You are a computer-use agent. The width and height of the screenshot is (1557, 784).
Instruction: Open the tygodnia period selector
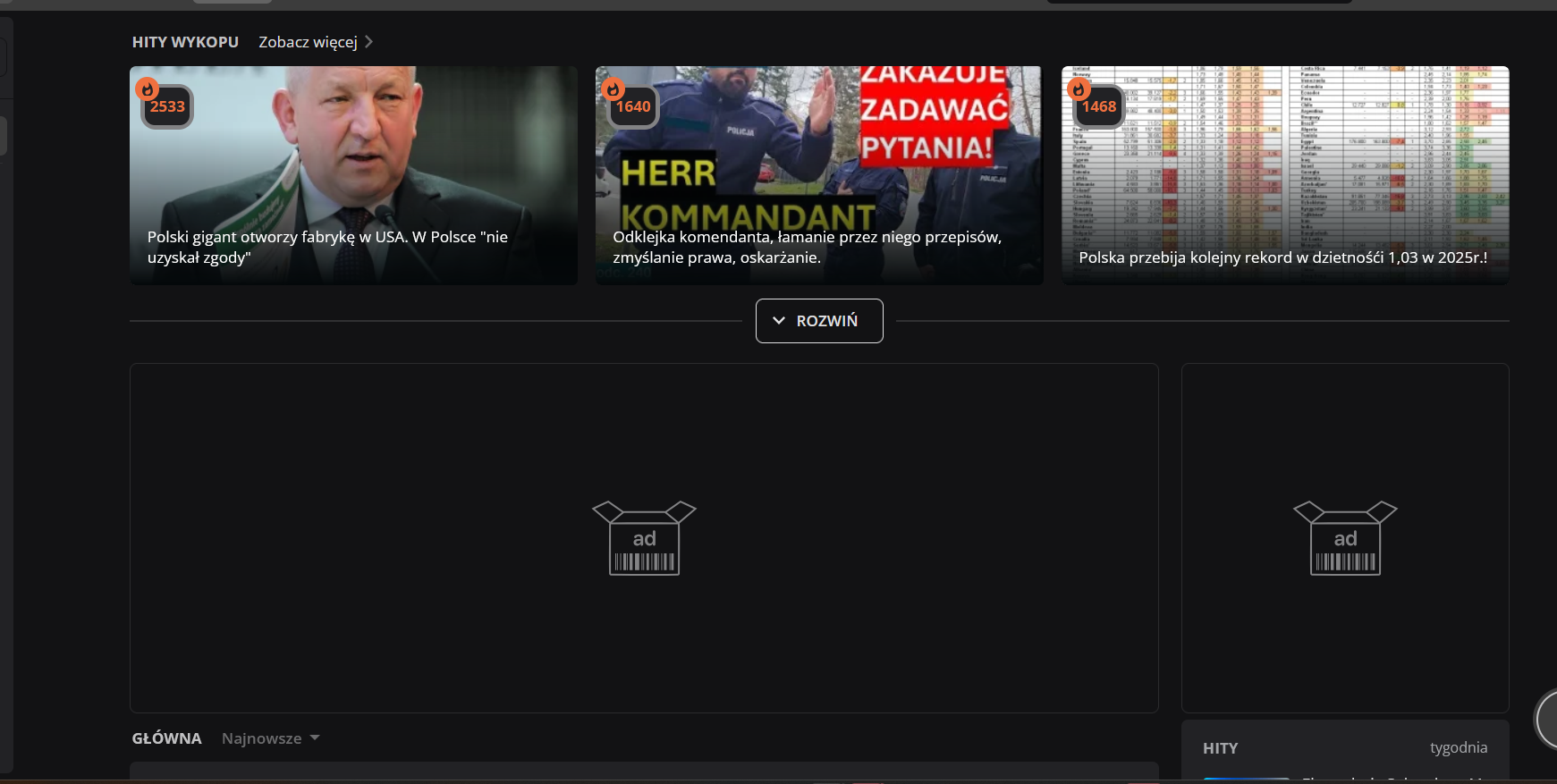[x=1458, y=747]
